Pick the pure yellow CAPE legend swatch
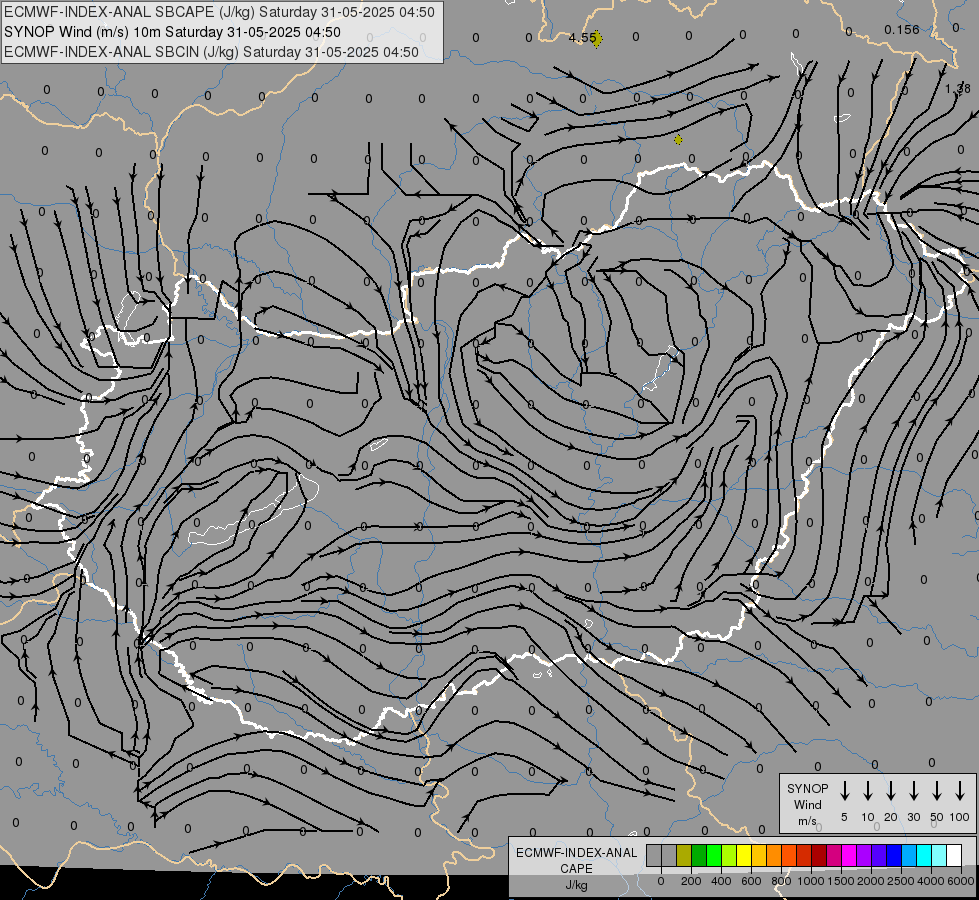 coord(744,855)
